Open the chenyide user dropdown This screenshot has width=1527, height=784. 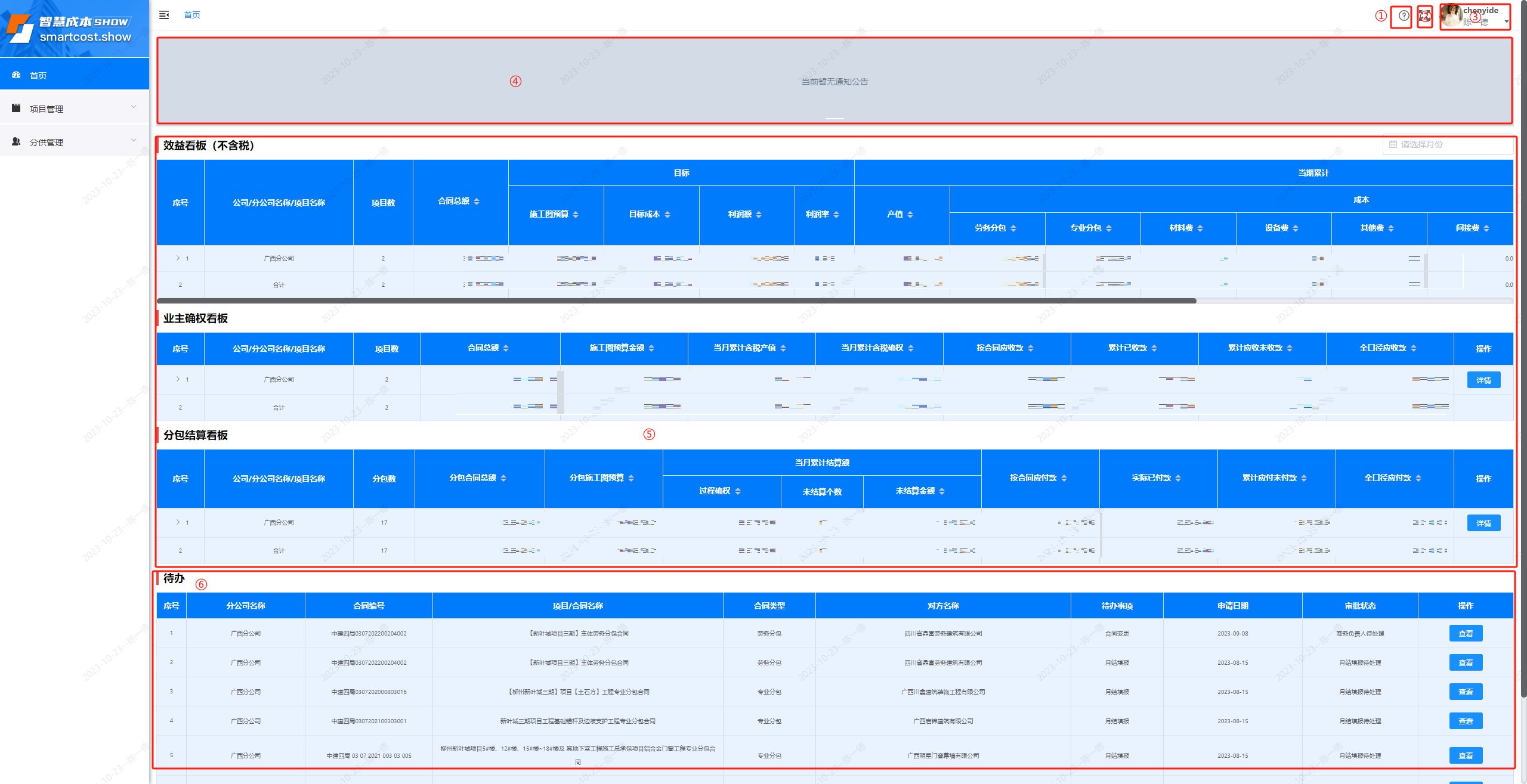click(x=1506, y=21)
